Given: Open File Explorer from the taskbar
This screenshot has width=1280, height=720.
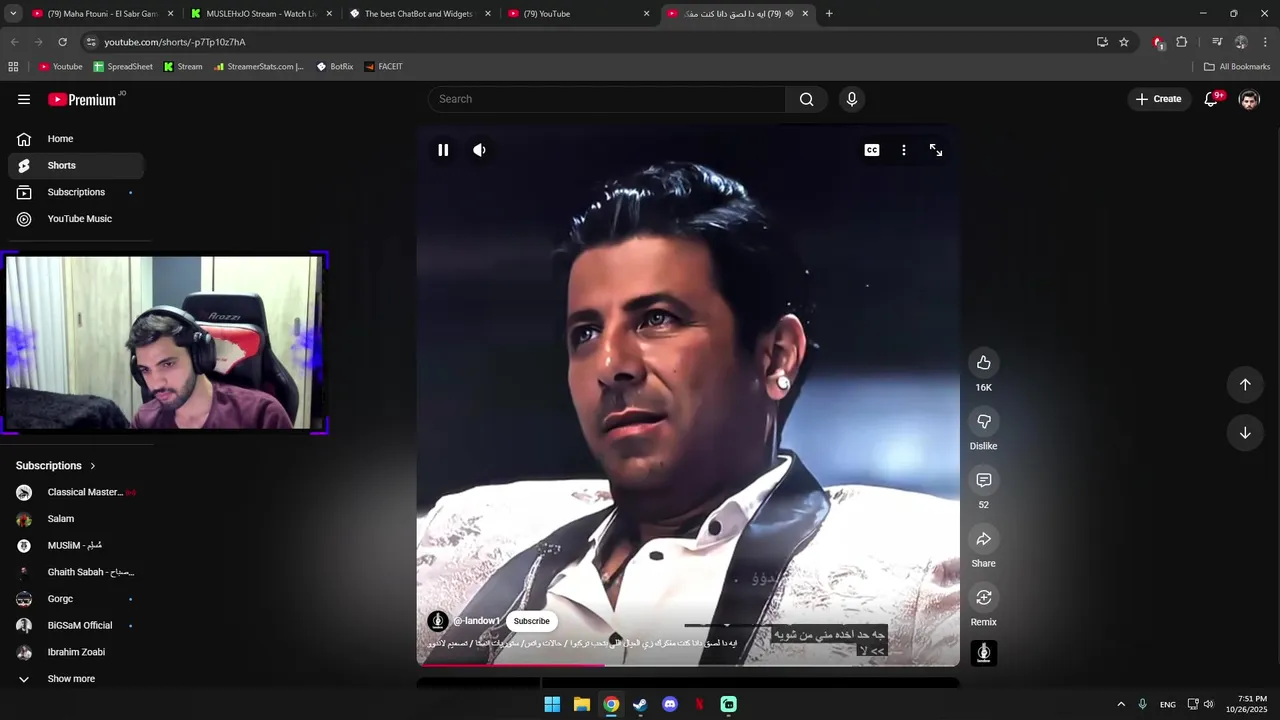Looking at the screenshot, I should click(x=581, y=704).
